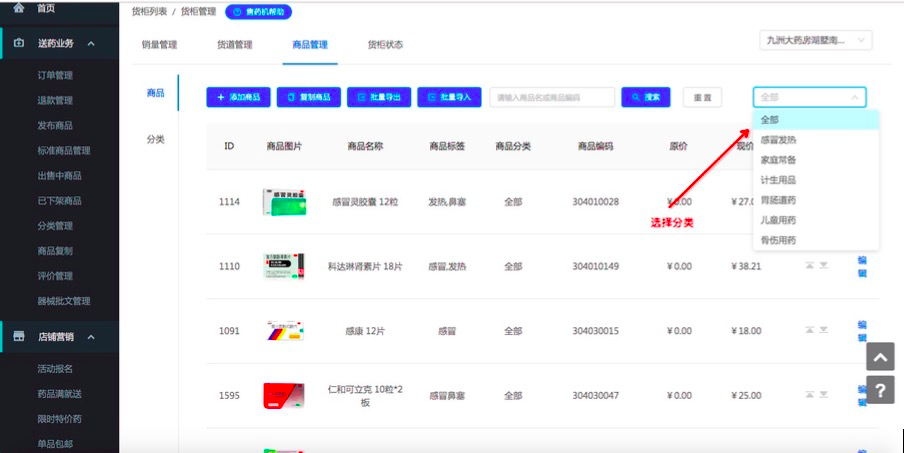Switch to the 货柜状态 tab

385,45
